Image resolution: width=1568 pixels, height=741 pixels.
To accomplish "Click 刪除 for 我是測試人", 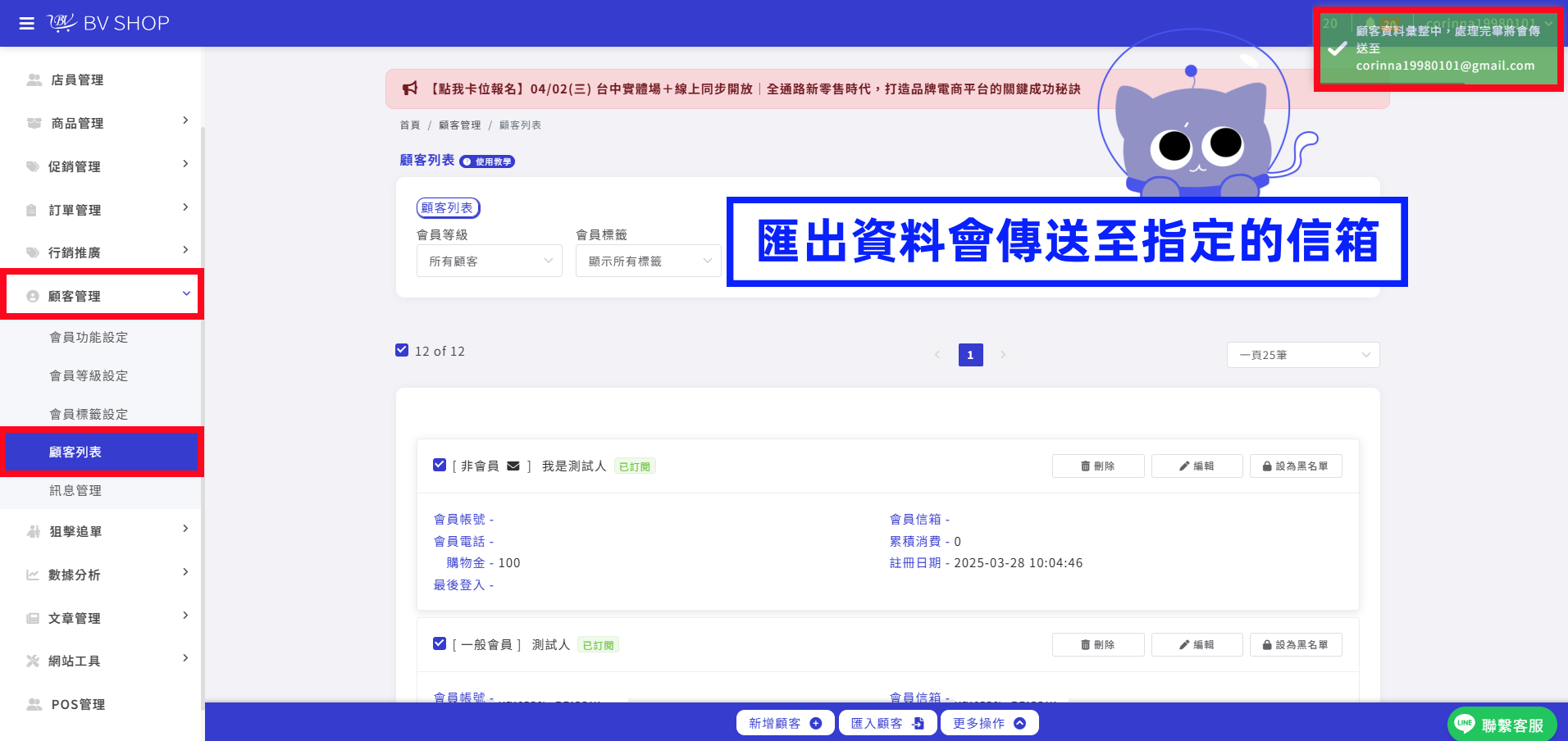I will click(1098, 466).
